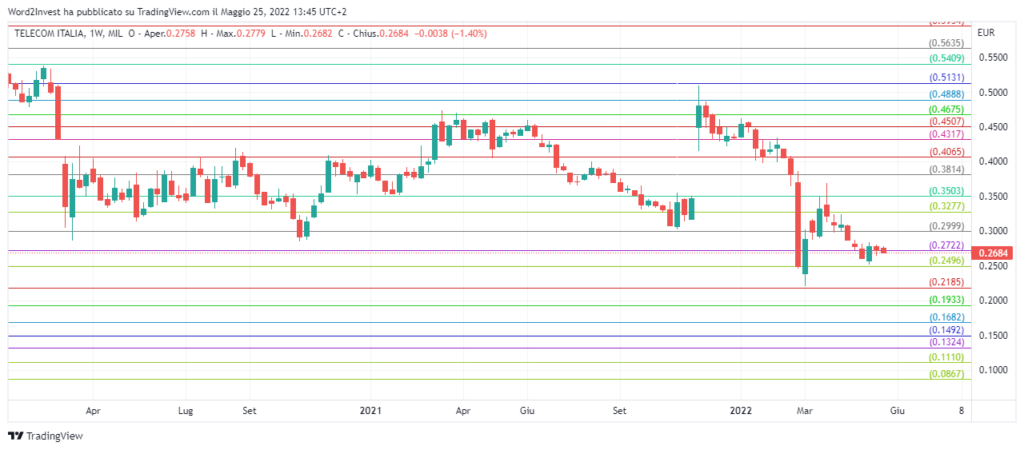Select the (0.2185) level label
1024x450 pixels.
coord(946,283)
